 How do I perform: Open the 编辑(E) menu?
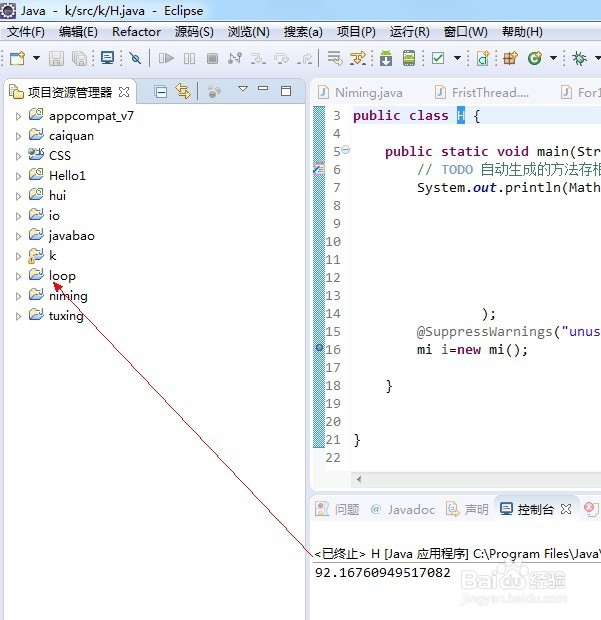coord(78,32)
